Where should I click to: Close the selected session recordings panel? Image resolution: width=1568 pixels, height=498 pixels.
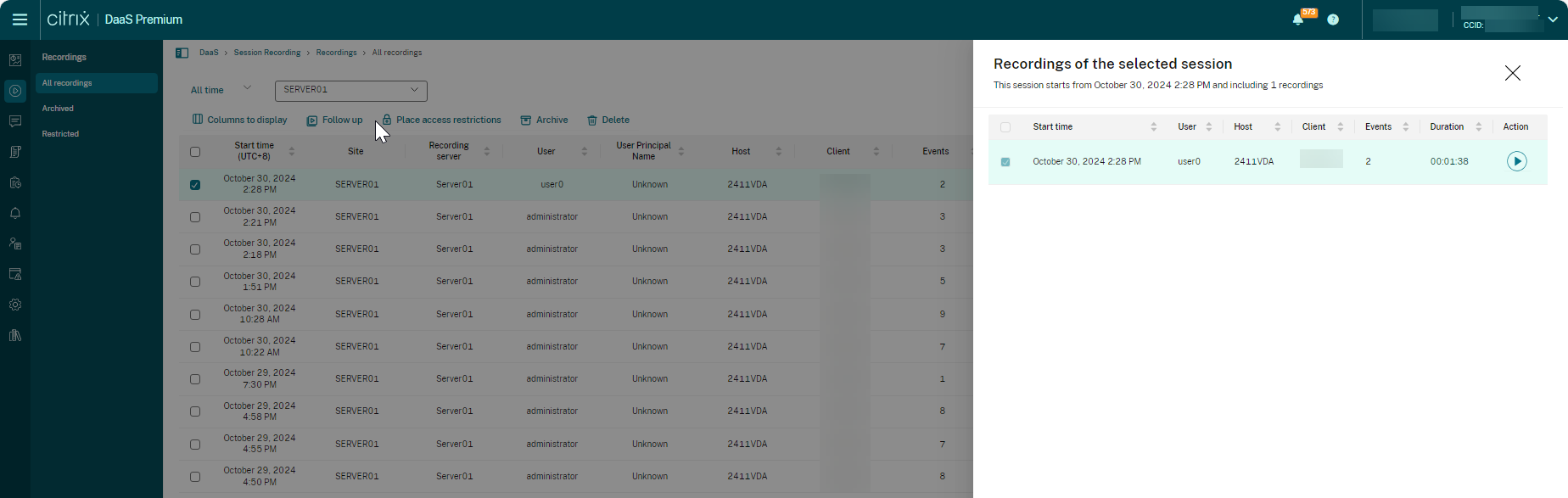pos(1512,74)
